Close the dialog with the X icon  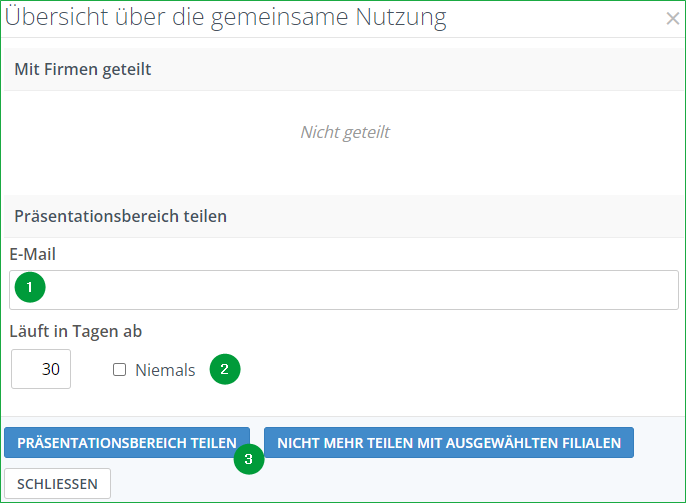pos(672,18)
